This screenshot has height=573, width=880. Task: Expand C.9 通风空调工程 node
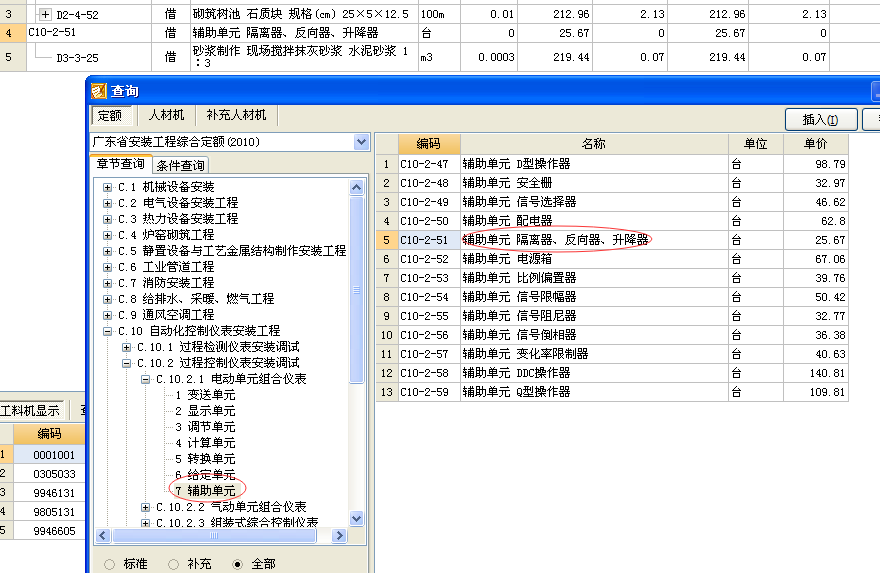tap(107, 315)
